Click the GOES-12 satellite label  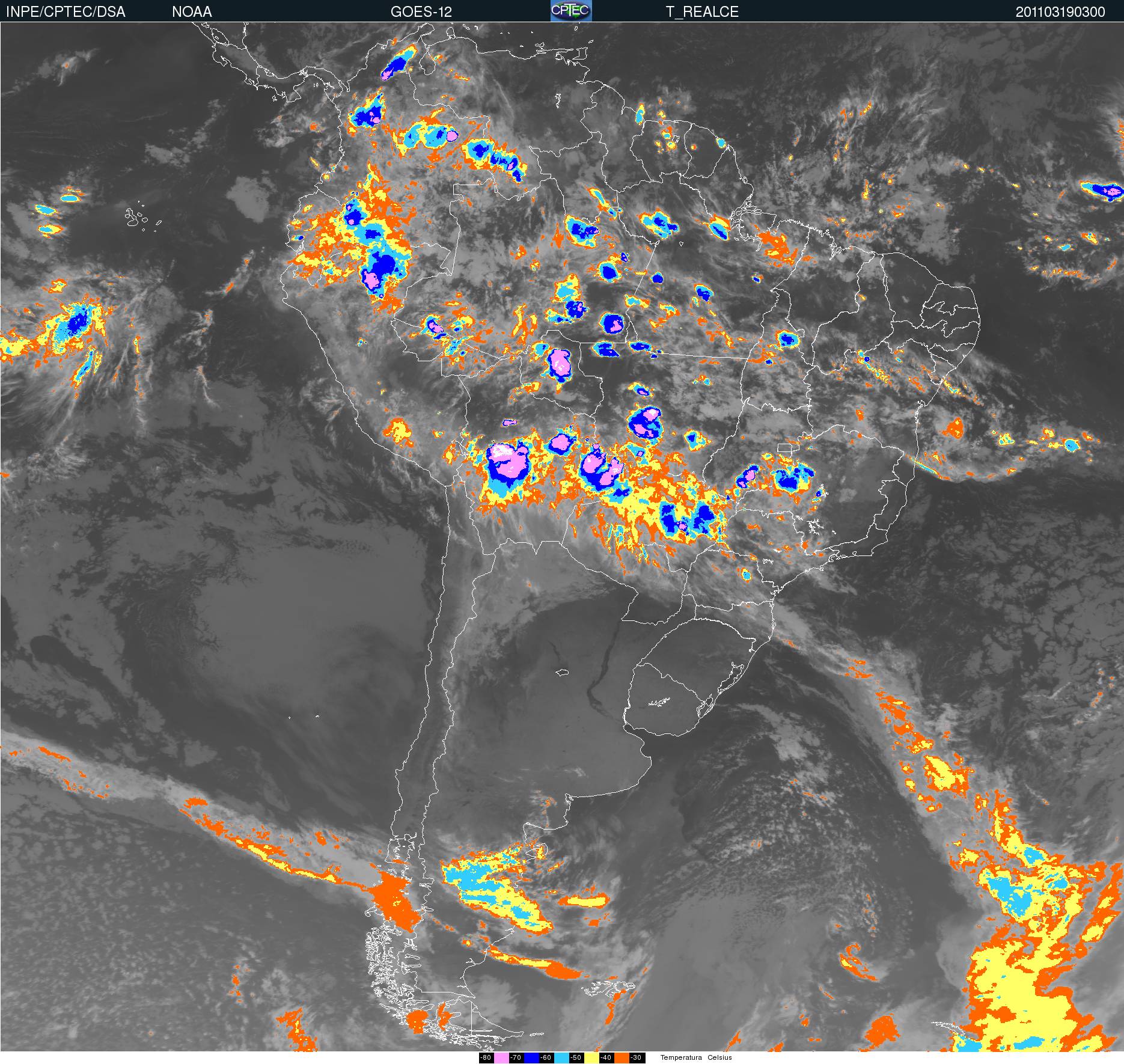[x=421, y=12]
